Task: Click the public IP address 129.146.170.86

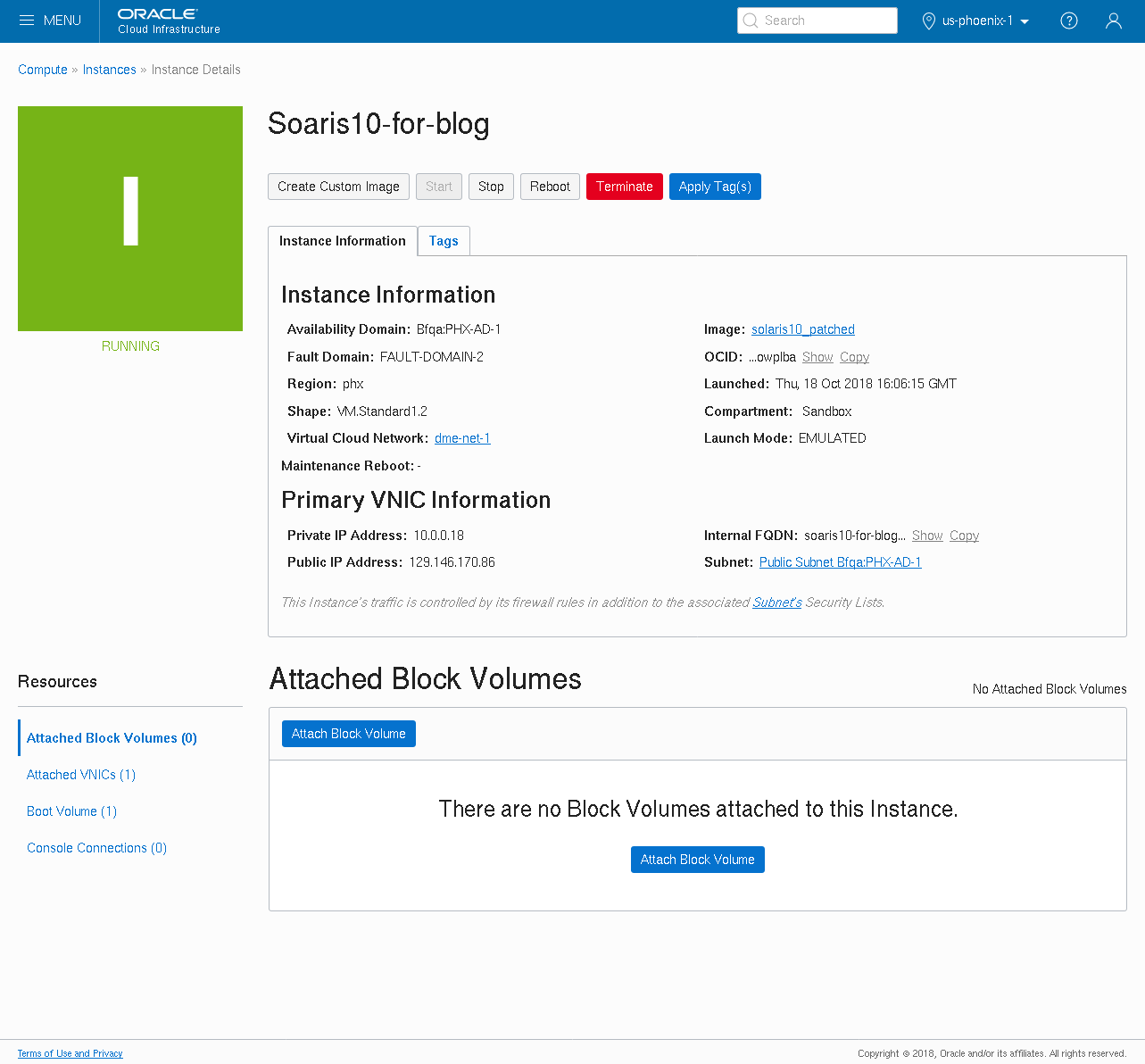Action: [x=452, y=562]
